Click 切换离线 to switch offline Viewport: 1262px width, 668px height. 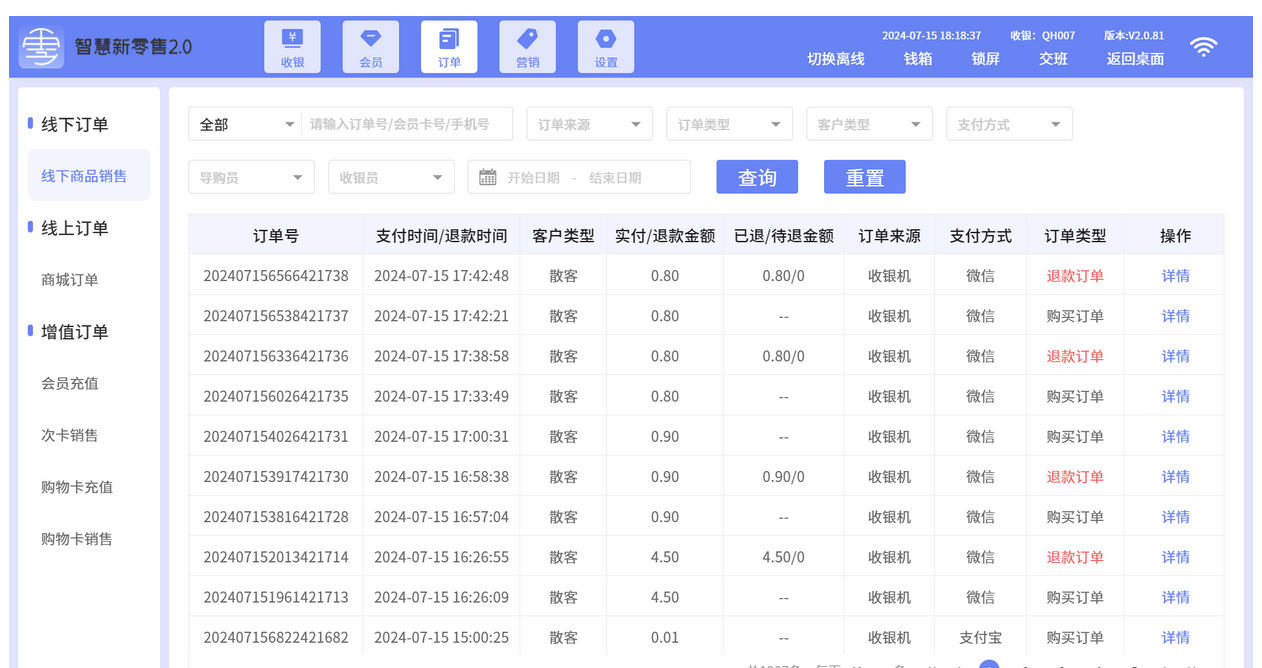pyautogui.click(x=836, y=59)
